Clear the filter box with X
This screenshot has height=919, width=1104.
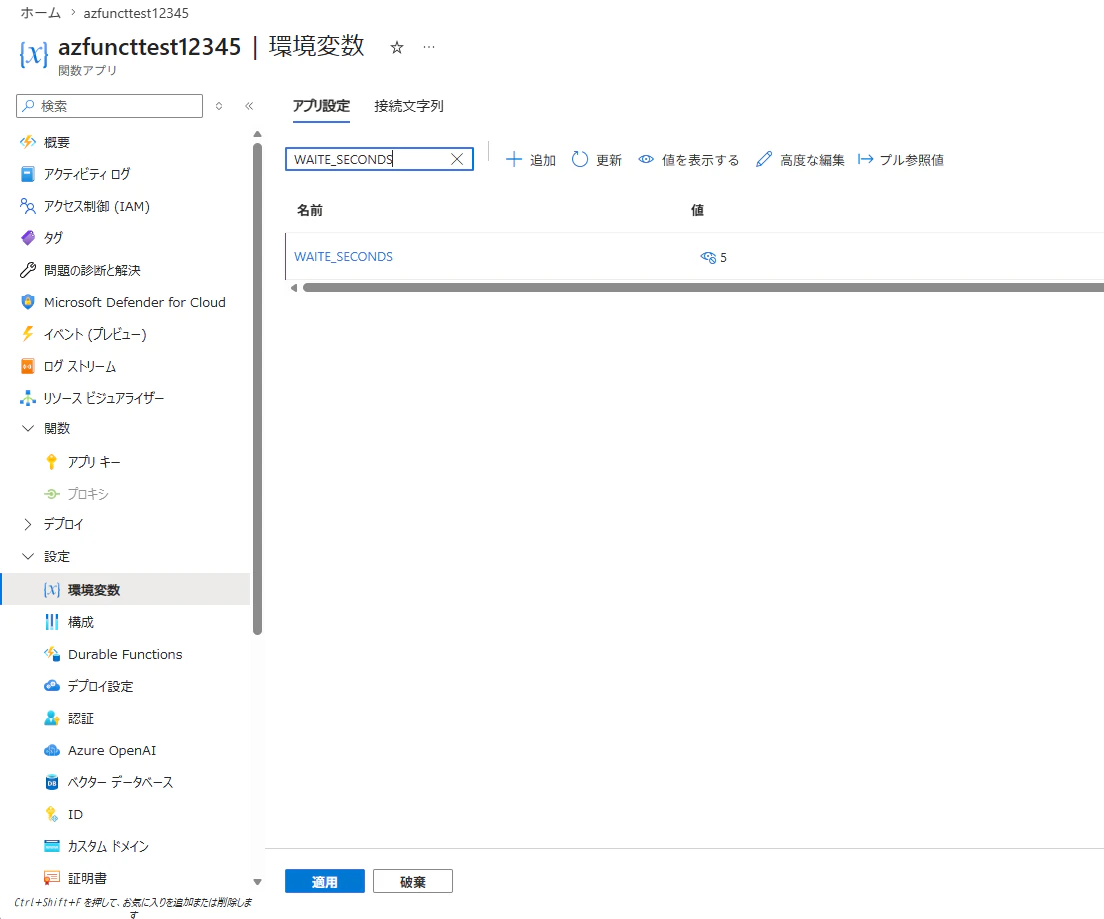[457, 159]
